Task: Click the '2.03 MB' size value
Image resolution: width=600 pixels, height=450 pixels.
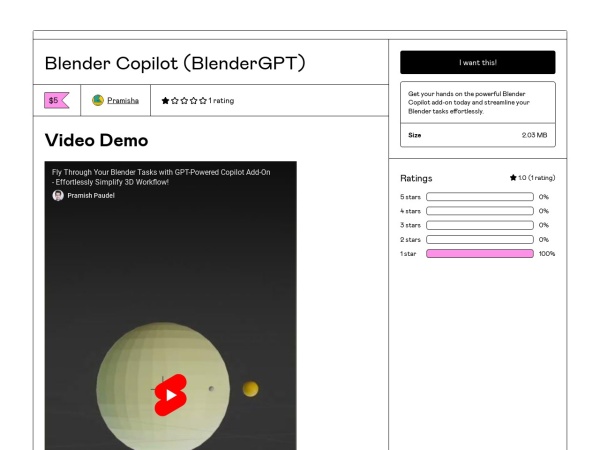Action: click(x=534, y=135)
